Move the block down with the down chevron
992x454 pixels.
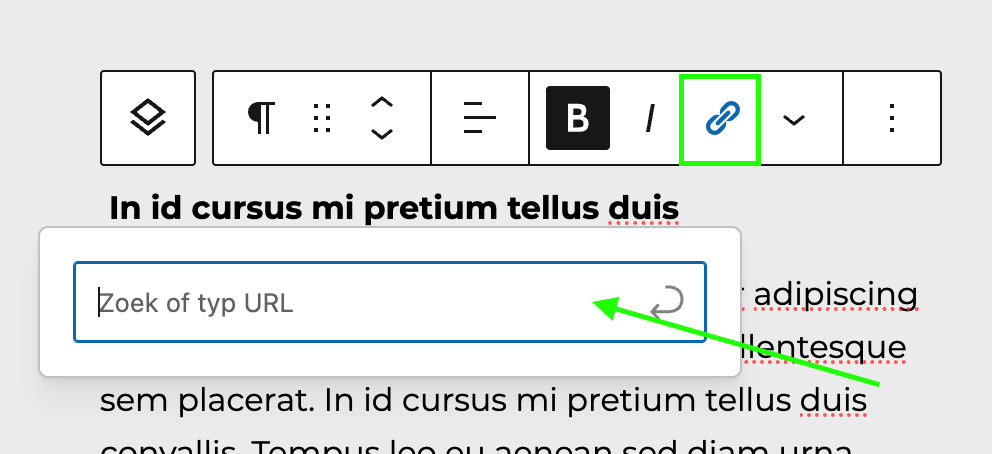[x=381, y=134]
